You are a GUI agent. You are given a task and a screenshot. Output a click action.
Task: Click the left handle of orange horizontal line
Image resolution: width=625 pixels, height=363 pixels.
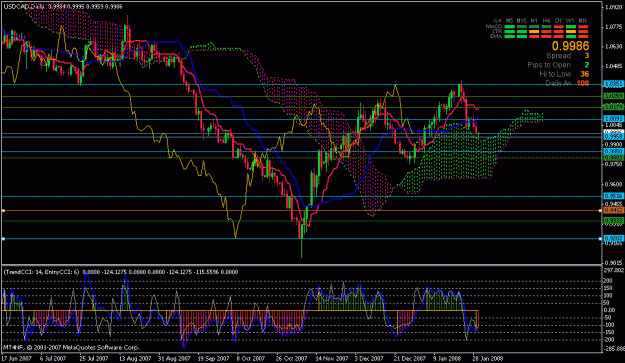(3, 210)
